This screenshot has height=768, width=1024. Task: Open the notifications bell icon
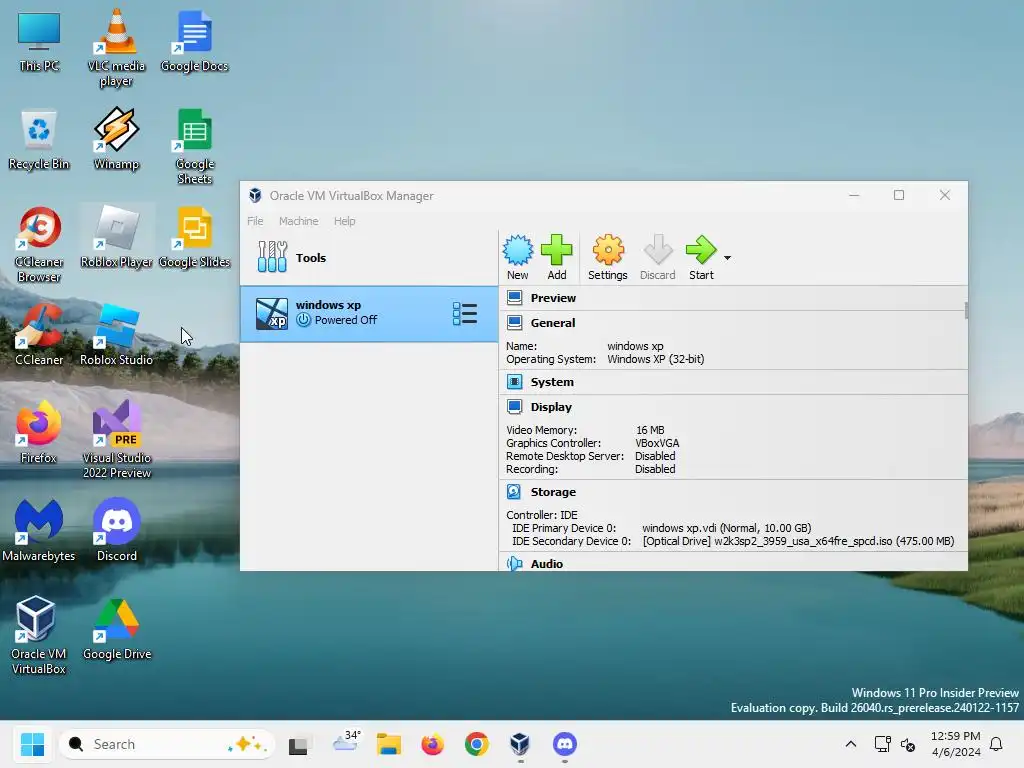pos(996,744)
